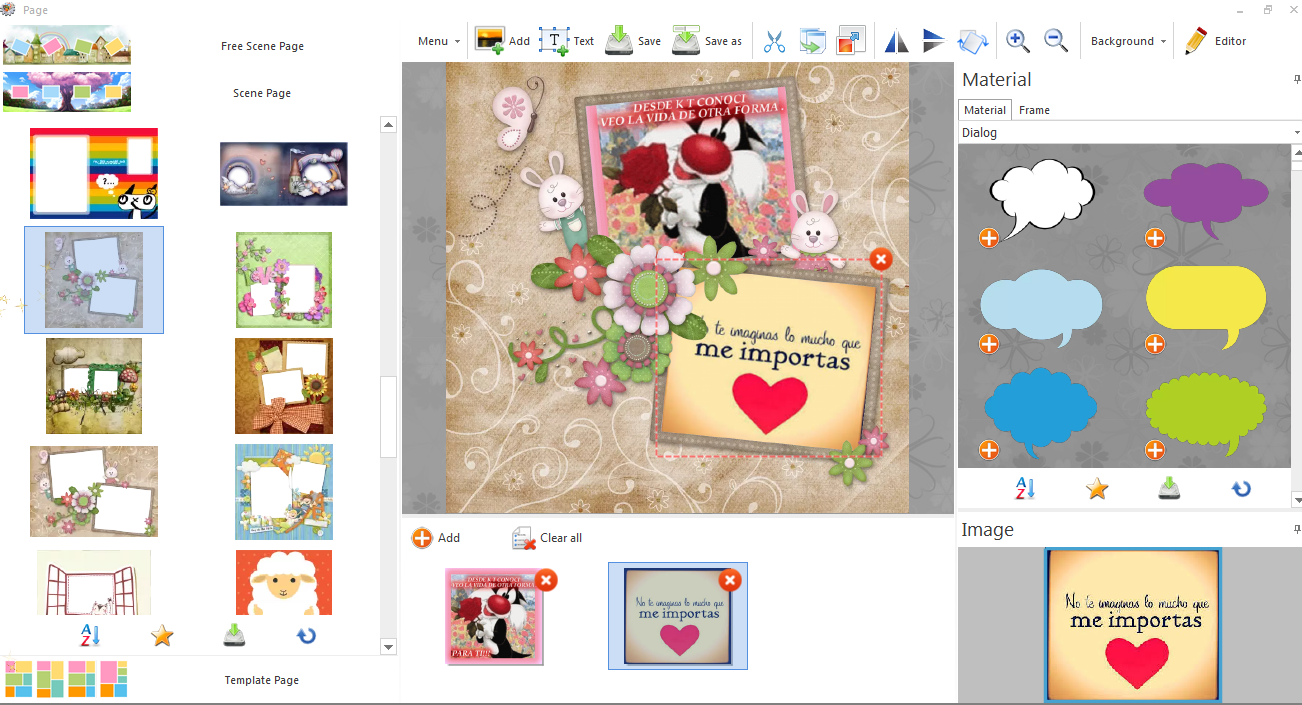Click the Image panel preview picture

tap(1133, 625)
